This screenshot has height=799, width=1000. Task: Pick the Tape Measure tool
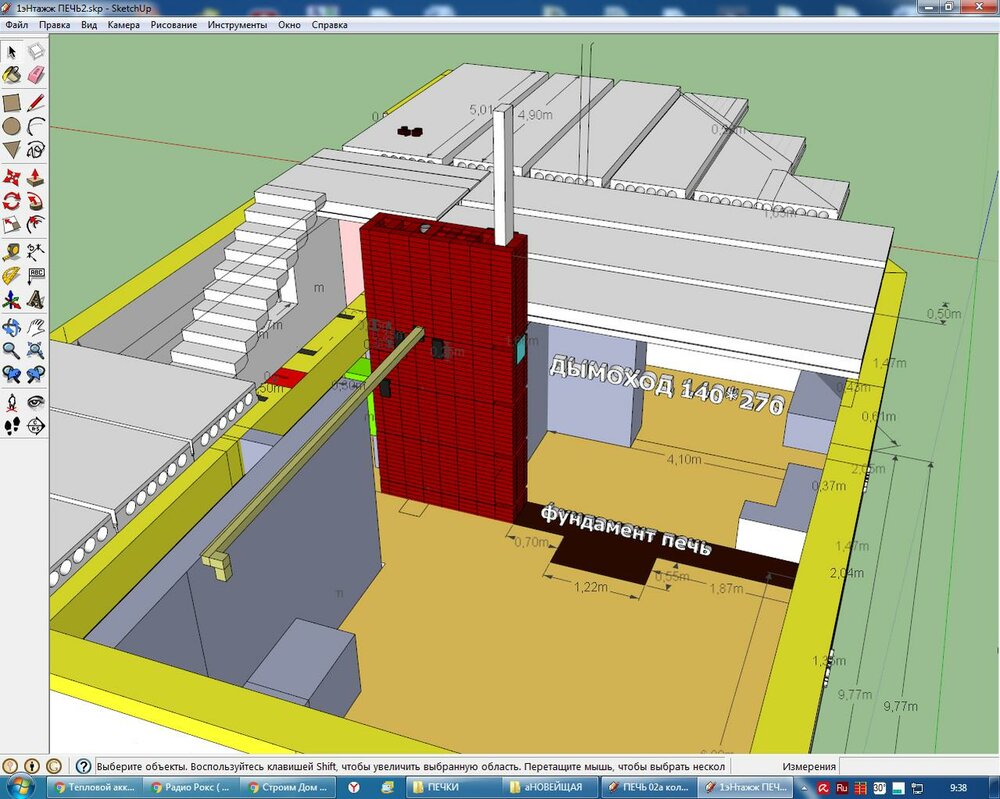coord(11,251)
